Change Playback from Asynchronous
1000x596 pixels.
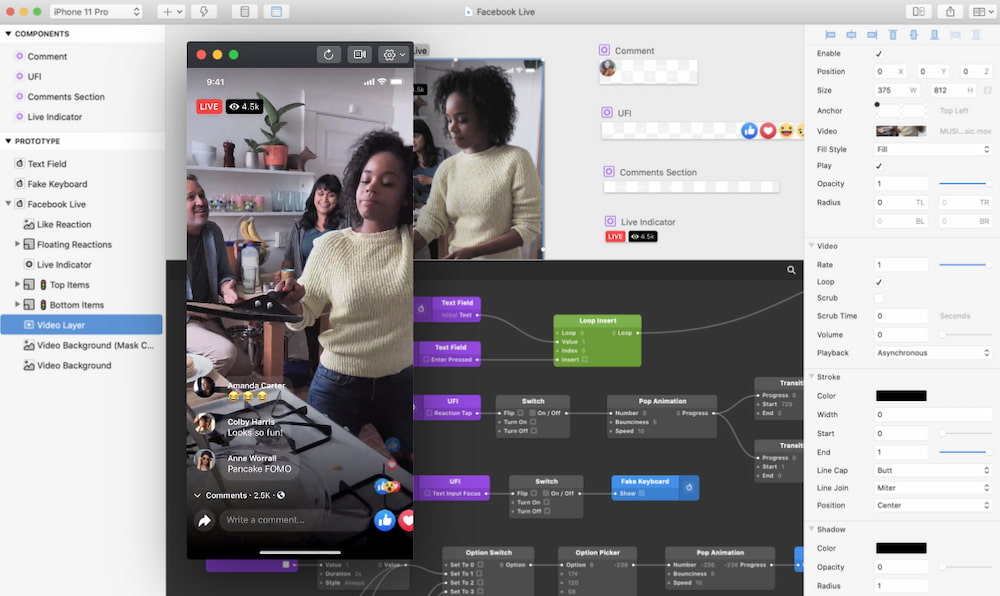pos(931,352)
